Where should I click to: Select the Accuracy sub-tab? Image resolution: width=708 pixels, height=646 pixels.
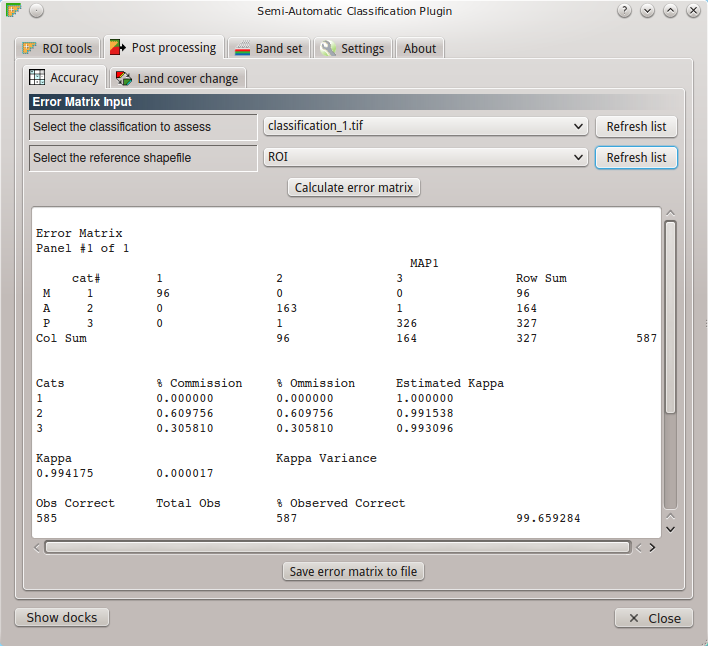tap(64, 77)
